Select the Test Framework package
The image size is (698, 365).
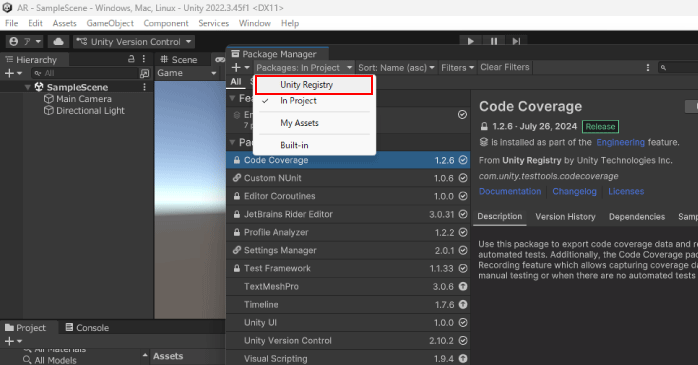tap(348, 268)
